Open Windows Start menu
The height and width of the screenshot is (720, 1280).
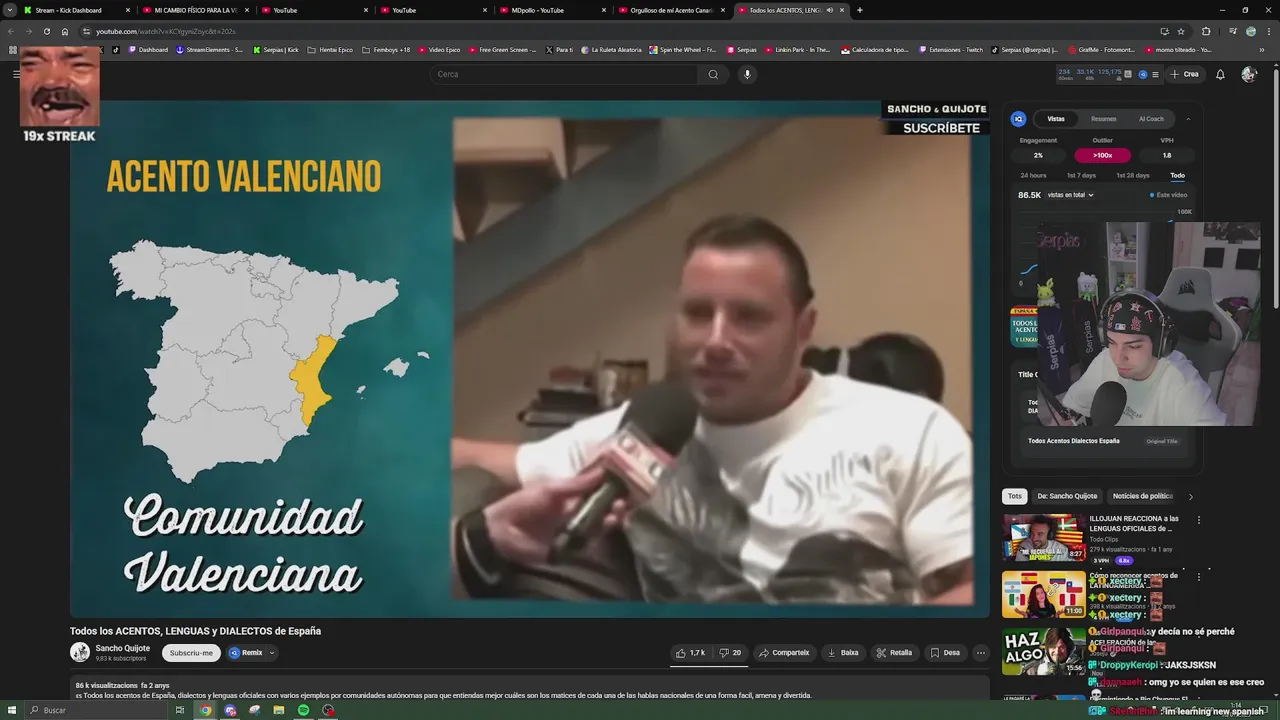point(10,710)
